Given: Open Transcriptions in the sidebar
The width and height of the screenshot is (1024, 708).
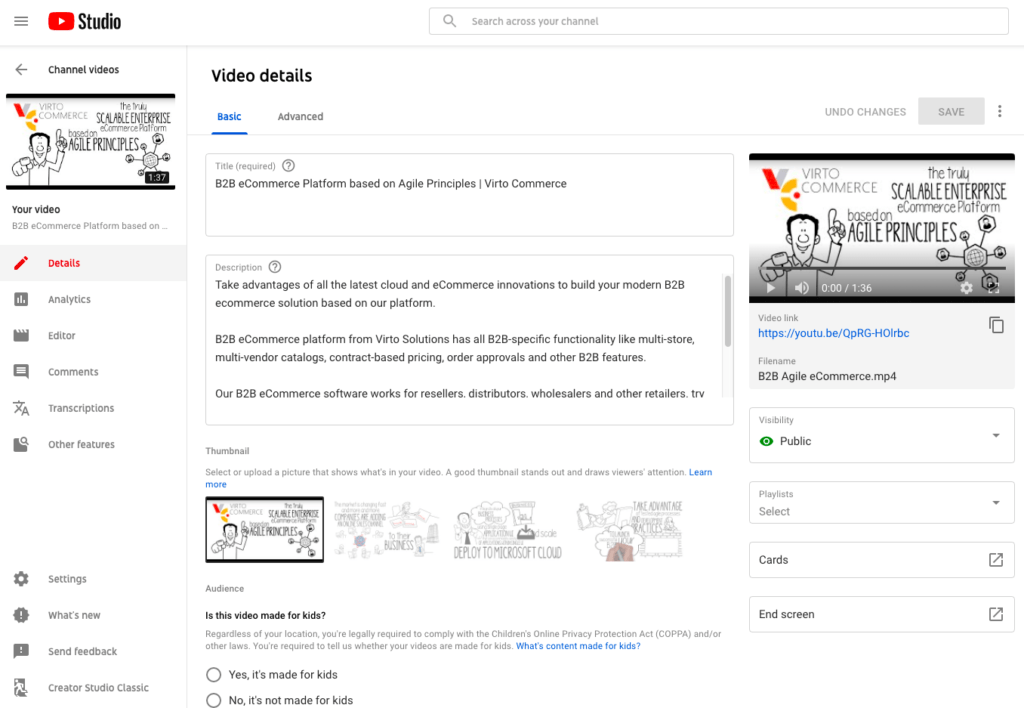Looking at the screenshot, I should pos(93,408).
